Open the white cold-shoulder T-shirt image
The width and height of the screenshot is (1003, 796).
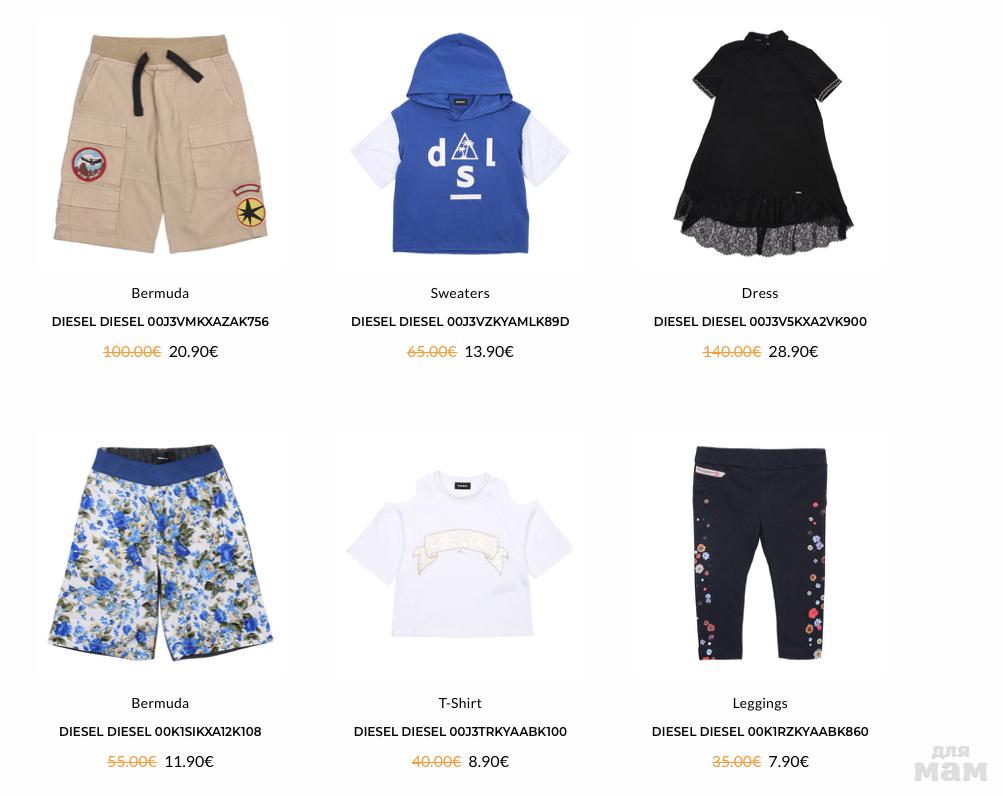(x=460, y=553)
